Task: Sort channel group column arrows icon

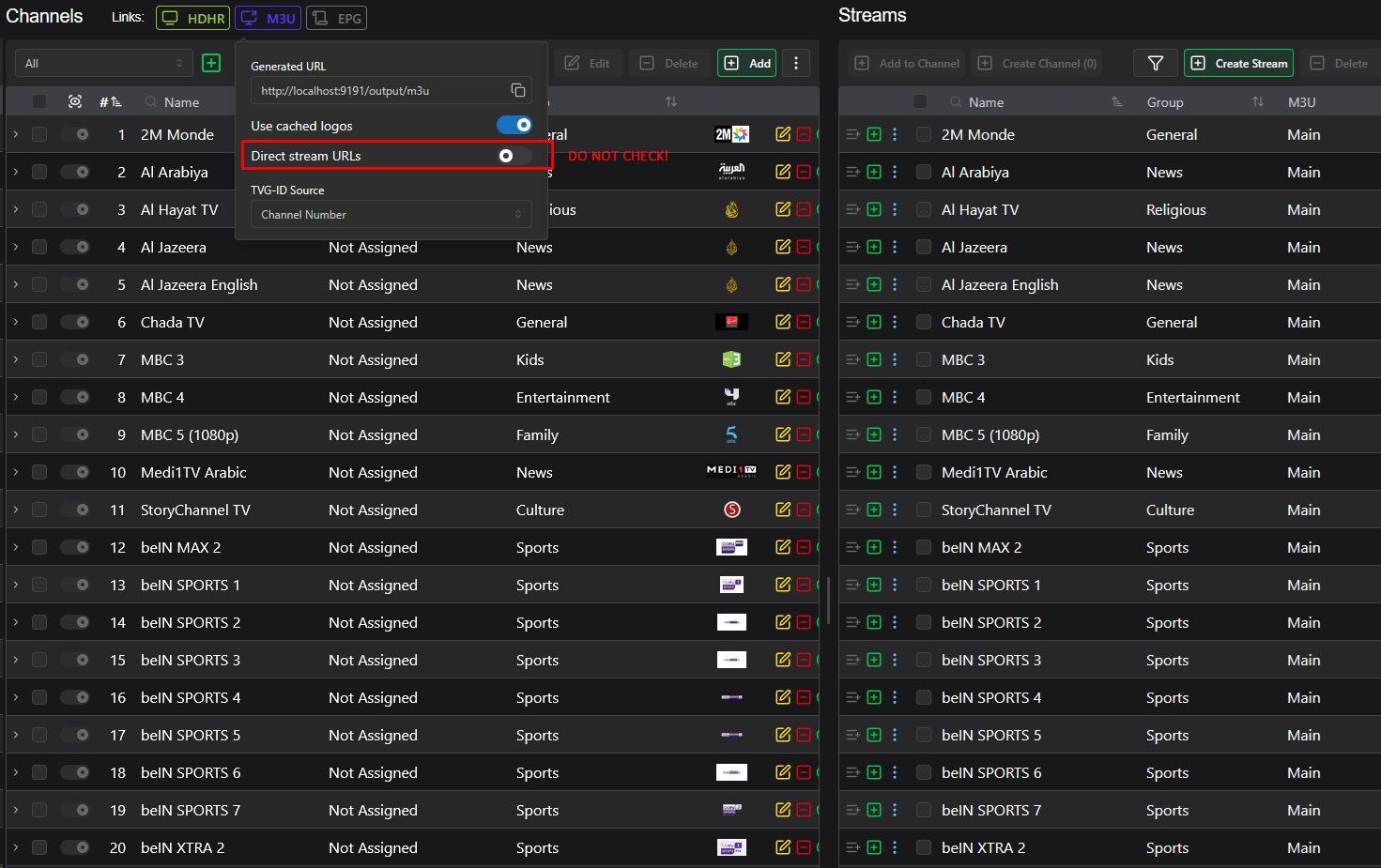Action: click(671, 101)
